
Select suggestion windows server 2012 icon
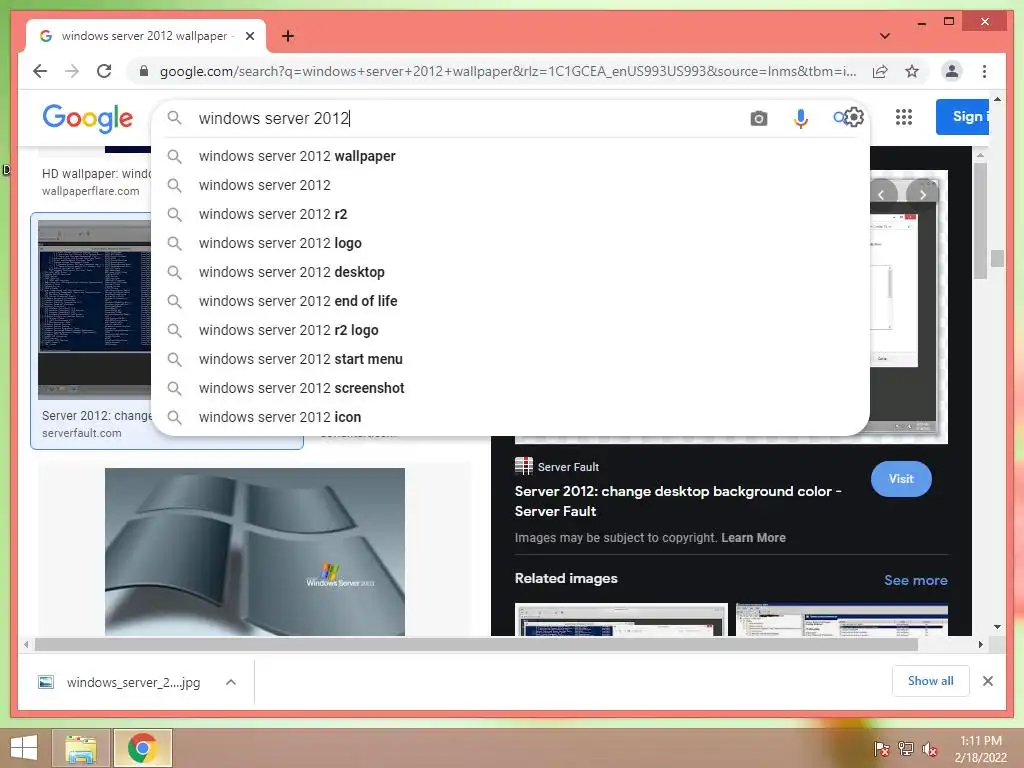509,417
